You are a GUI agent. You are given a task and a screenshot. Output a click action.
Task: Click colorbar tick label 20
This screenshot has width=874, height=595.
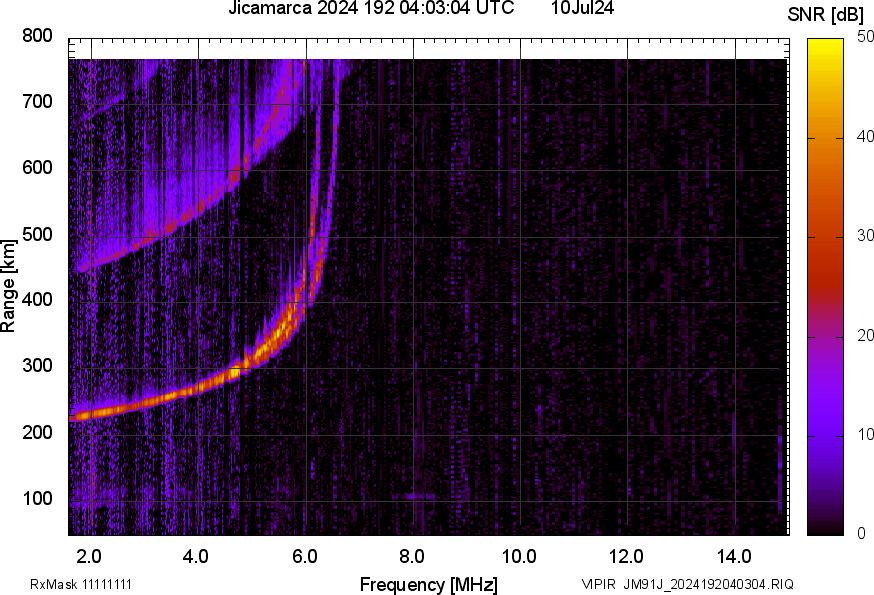pos(865,336)
